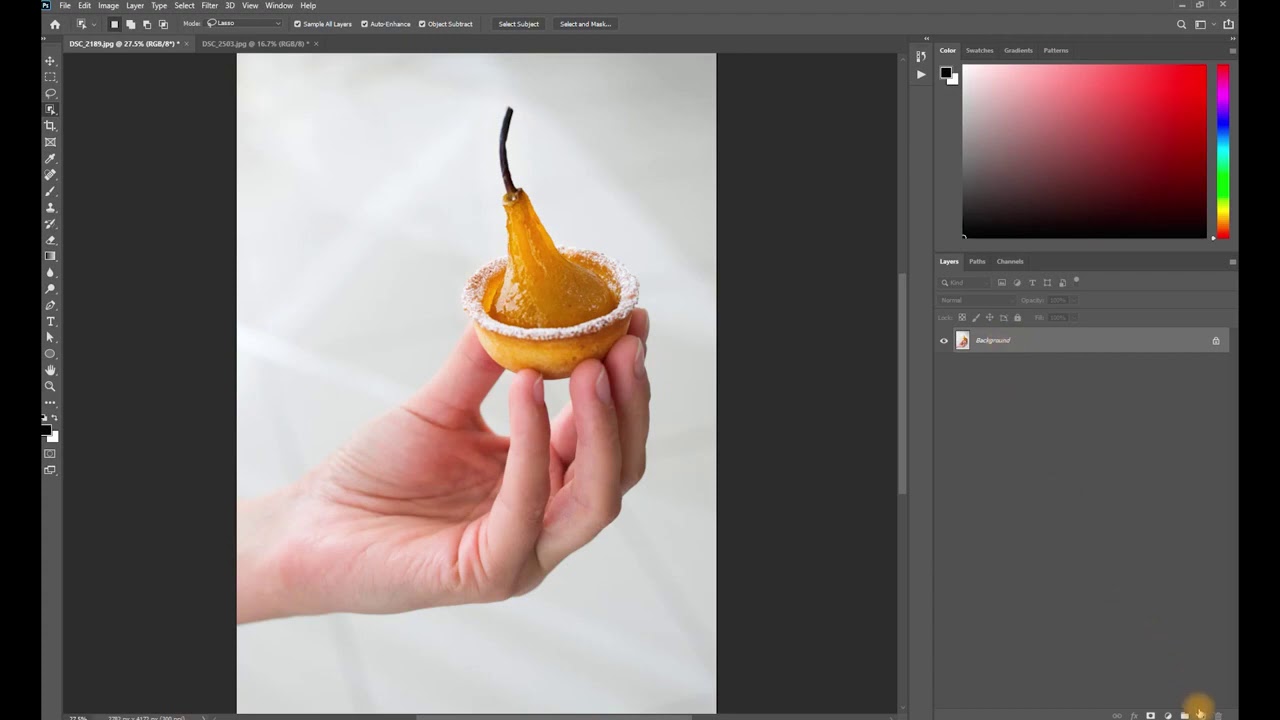Click the Pen tool icon
This screenshot has height=720, width=1280.
50,305
